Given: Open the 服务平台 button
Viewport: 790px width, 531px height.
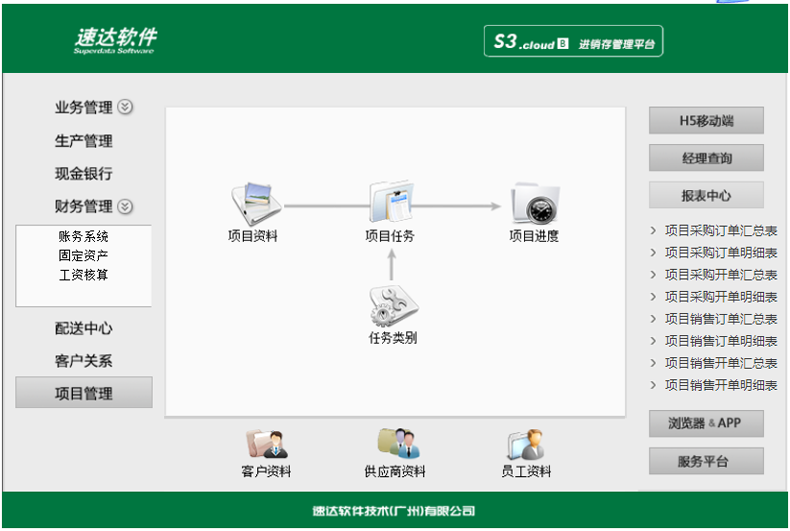Looking at the screenshot, I should click(706, 461).
